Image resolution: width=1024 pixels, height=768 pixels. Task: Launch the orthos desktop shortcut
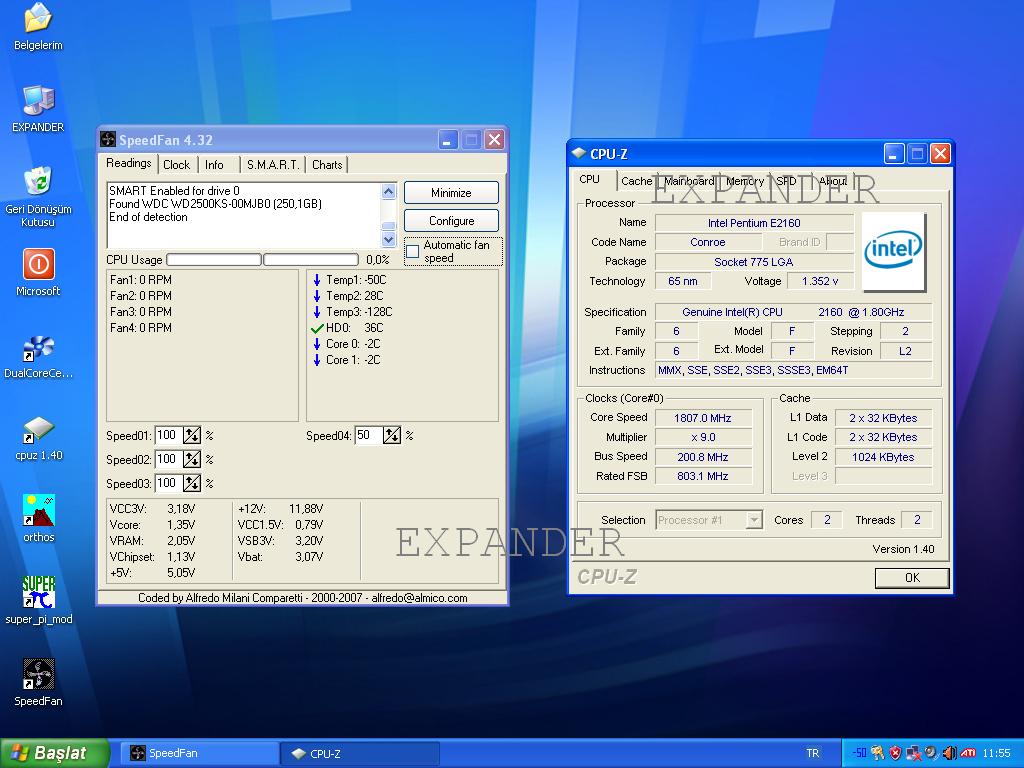(x=39, y=511)
